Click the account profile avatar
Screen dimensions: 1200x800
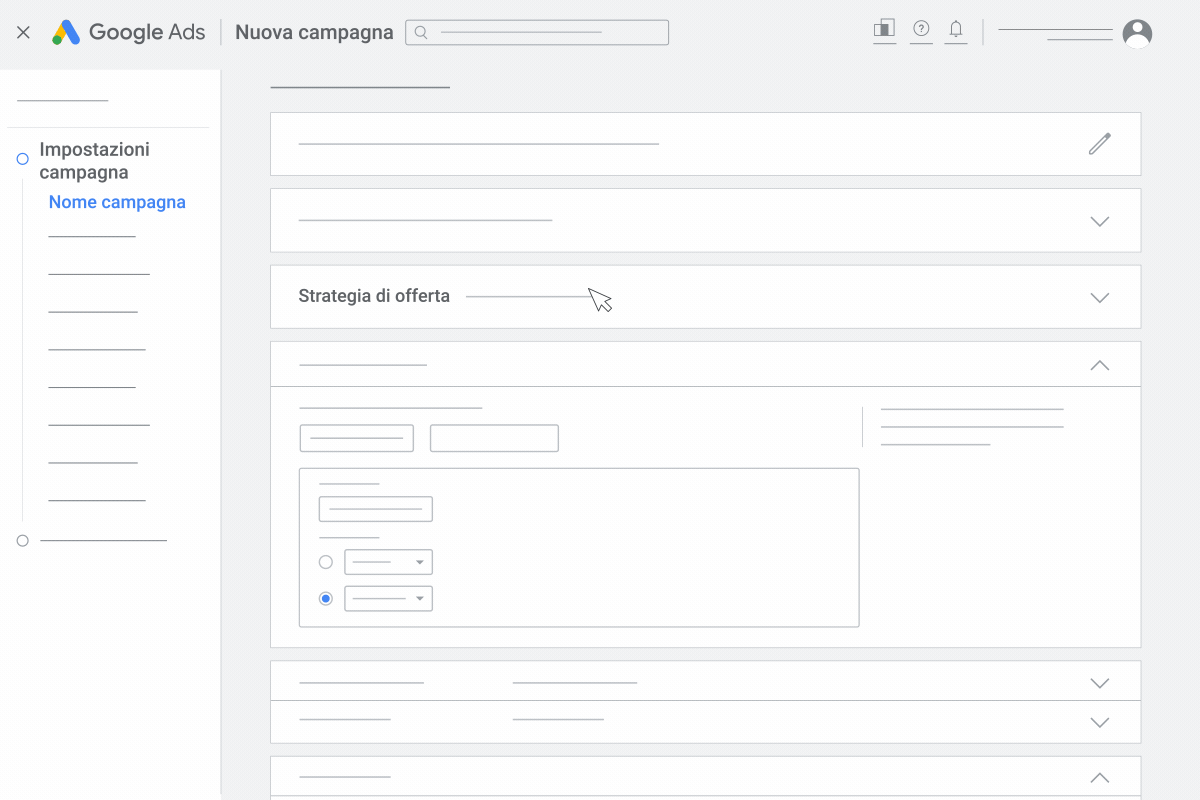click(1137, 33)
